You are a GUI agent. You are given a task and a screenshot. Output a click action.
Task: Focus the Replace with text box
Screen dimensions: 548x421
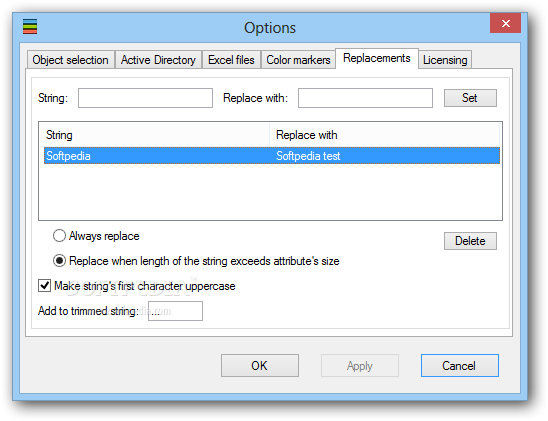tap(365, 98)
